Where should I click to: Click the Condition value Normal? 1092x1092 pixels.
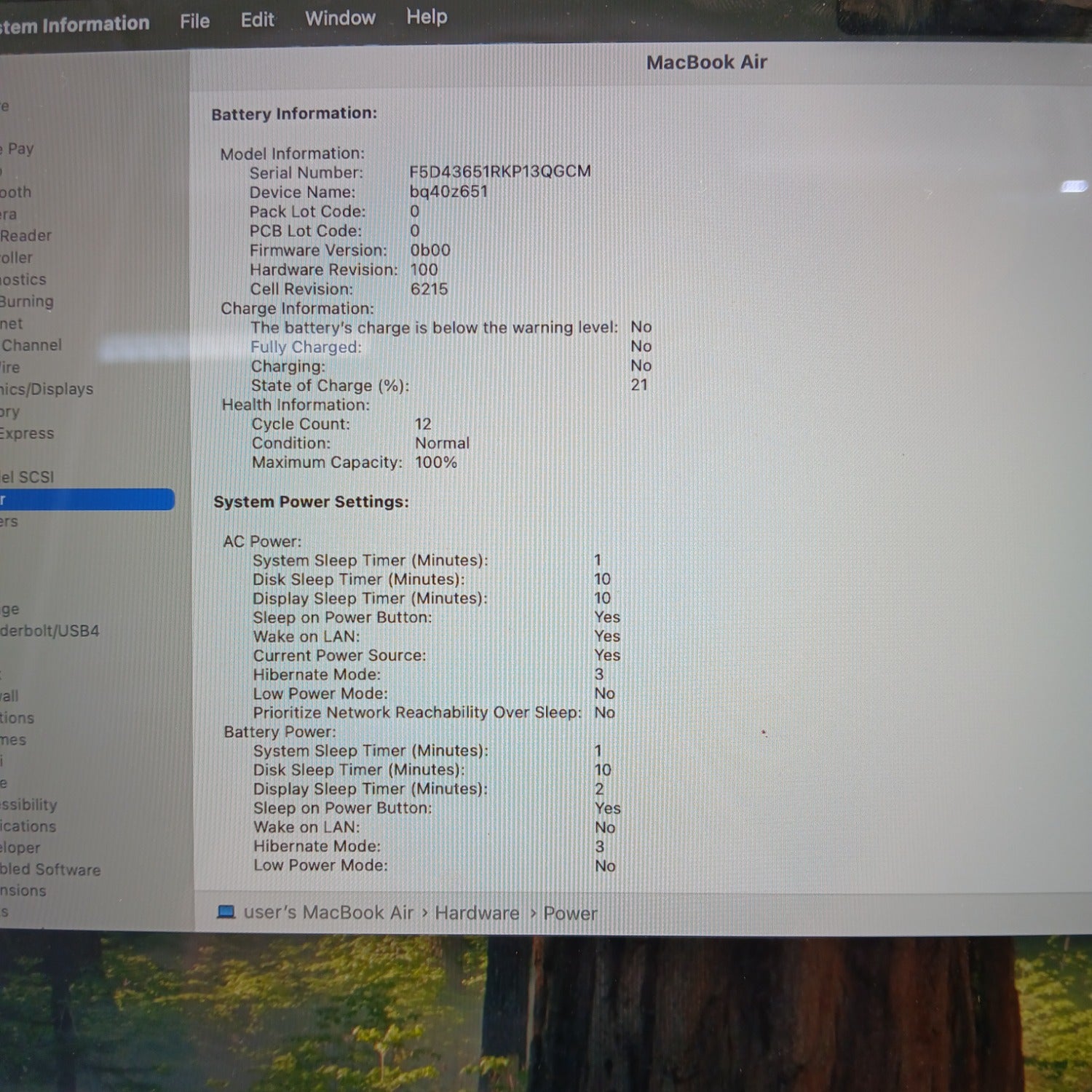[x=443, y=443]
